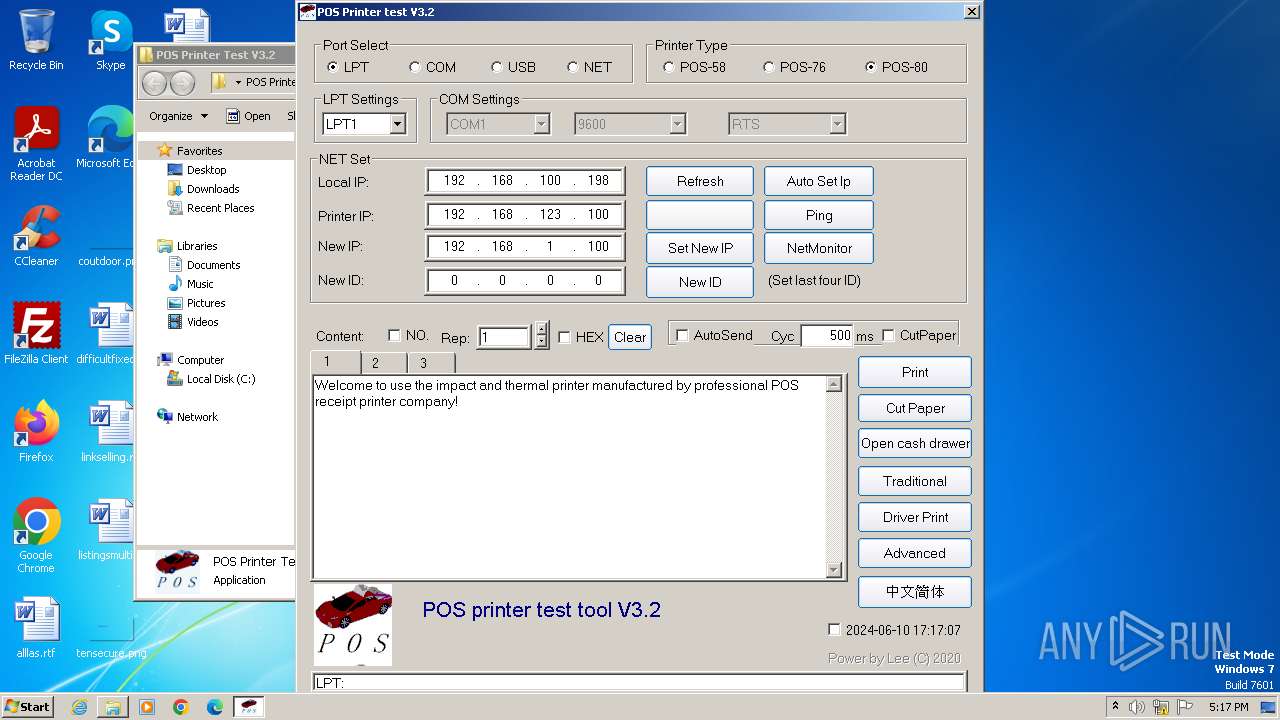Increase the Rep count spinner
Screen dimensions: 1280x720
pyautogui.click(x=541, y=329)
